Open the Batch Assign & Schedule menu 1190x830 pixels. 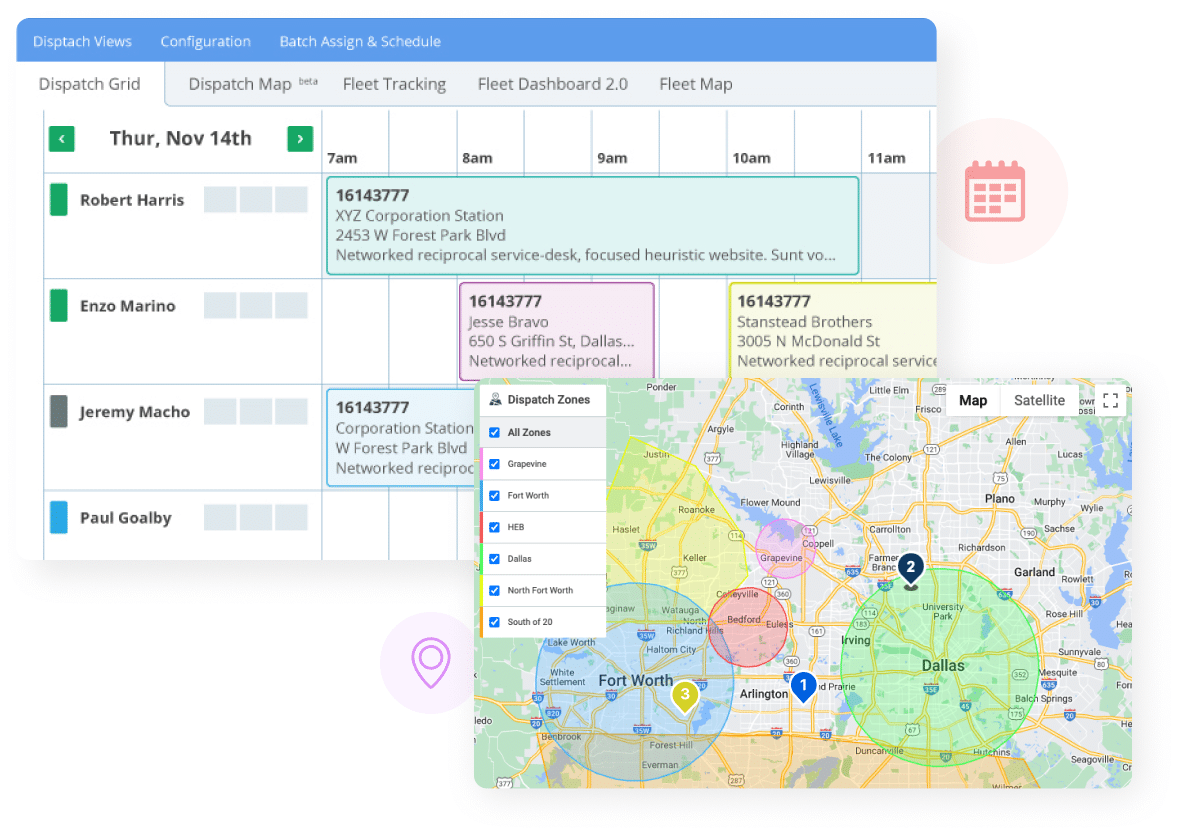(360, 41)
